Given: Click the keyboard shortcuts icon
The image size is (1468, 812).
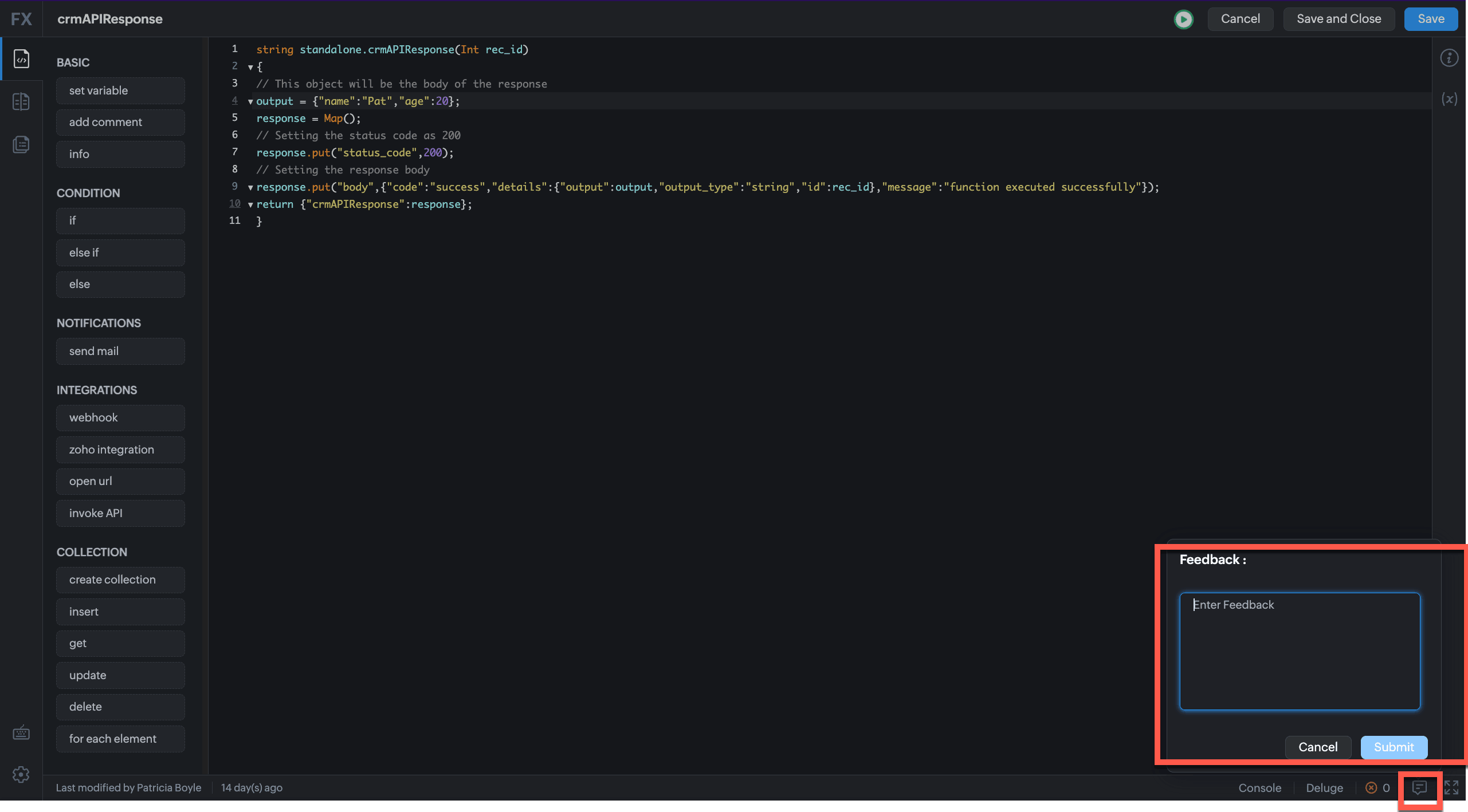Looking at the screenshot, I should 21,732.
